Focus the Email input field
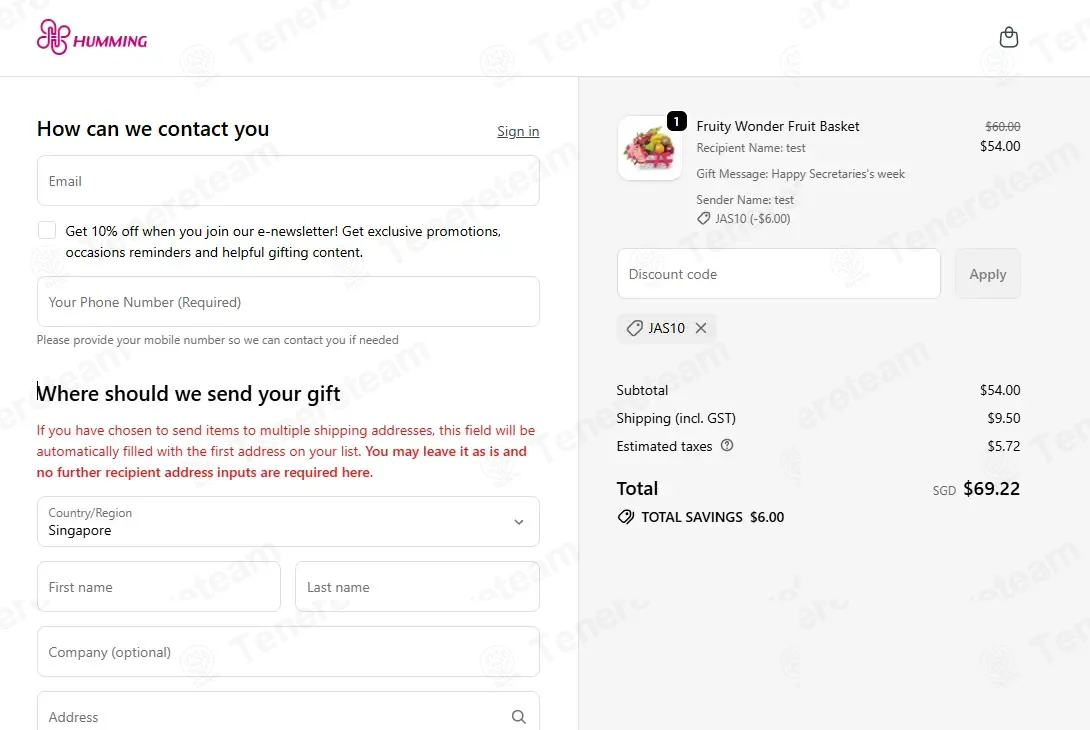Viewport: 1090px width, 730px height. click(x=288, y=181)
